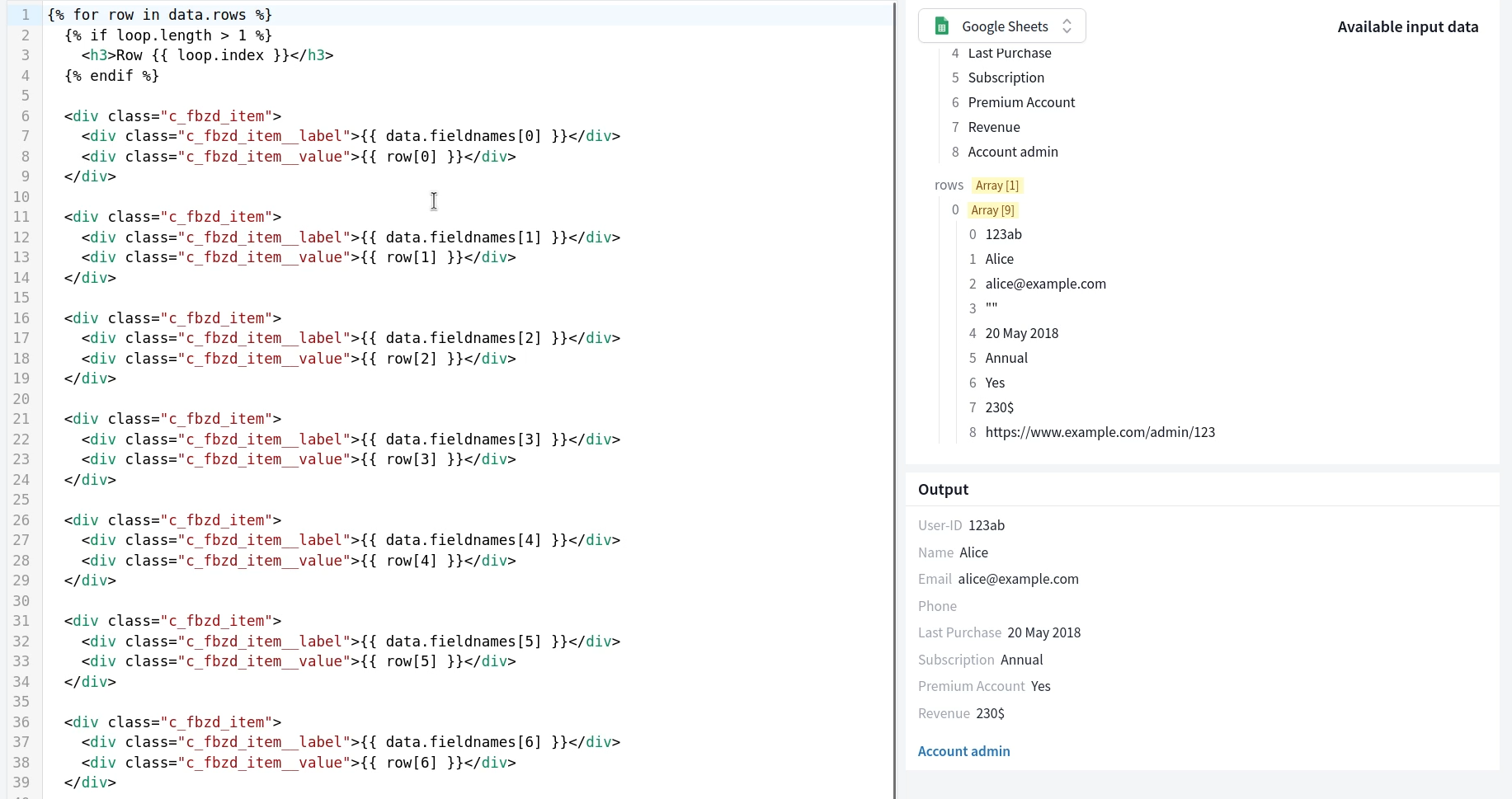Collapse the Array [9] row entry
The height and width of the screenshot is (799, 1512).
point(992,210)
